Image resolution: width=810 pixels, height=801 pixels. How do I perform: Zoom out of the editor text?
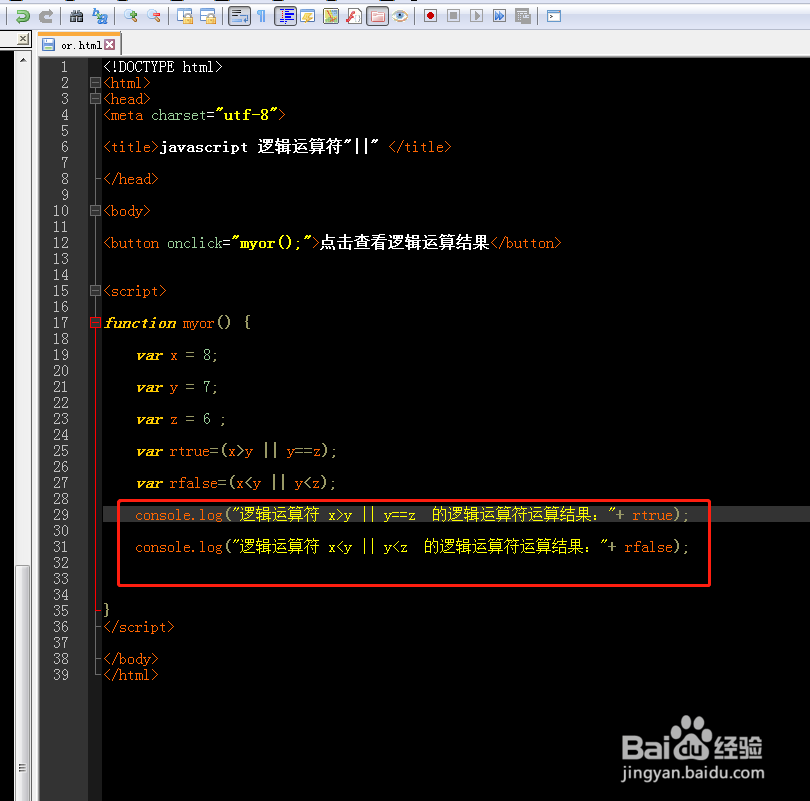pos(153,17)
